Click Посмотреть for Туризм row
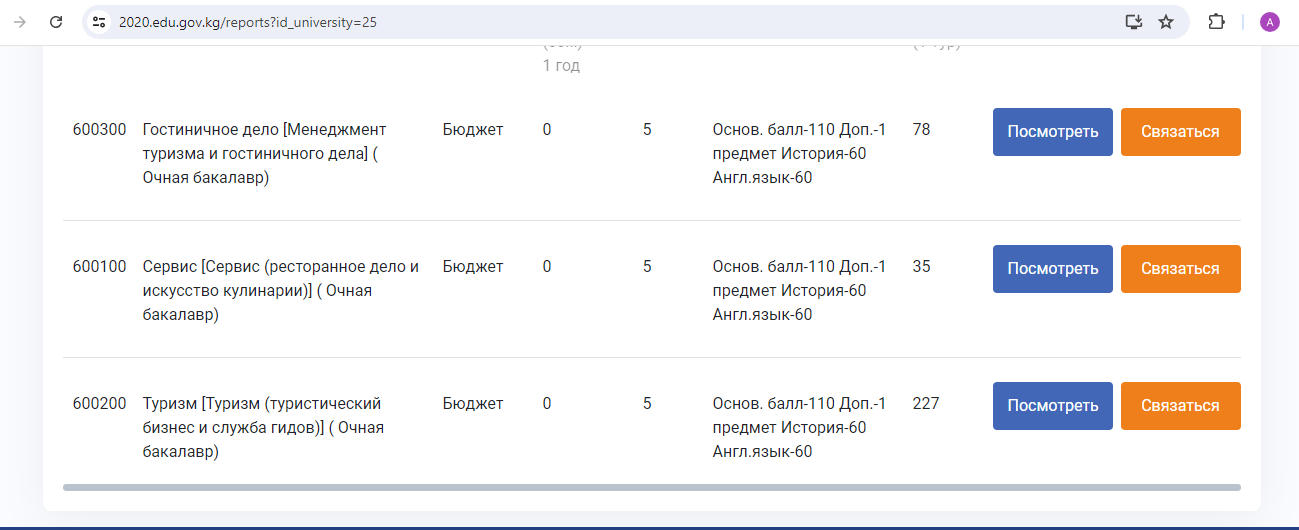1299x530 pixels. coord(1053,406)
